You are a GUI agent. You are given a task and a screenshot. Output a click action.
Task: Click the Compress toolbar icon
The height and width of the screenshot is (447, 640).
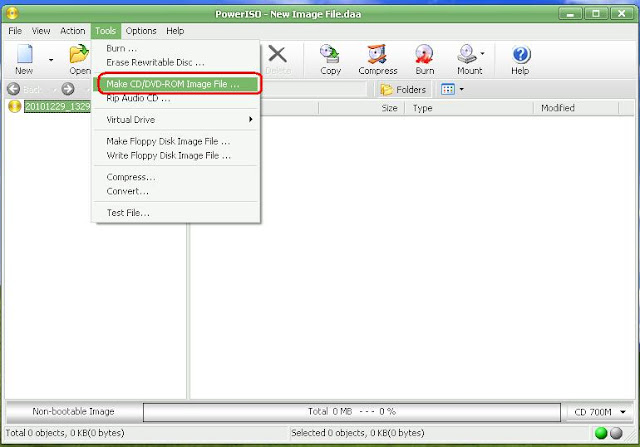[377, 54]
